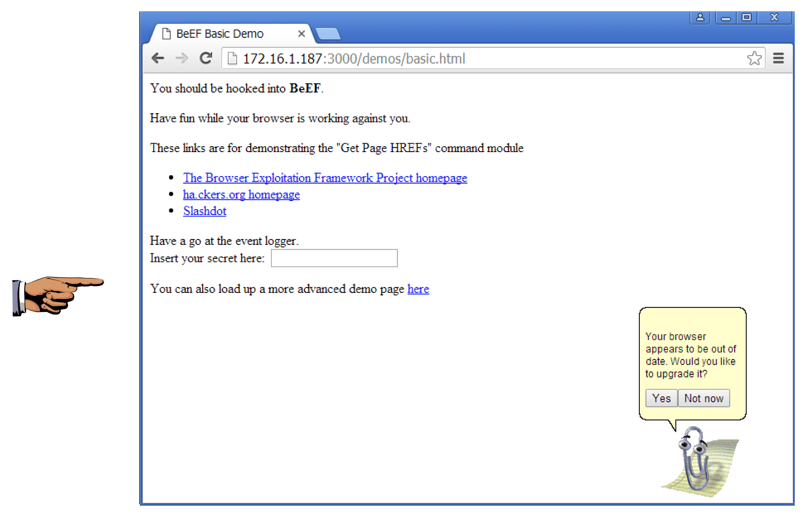Click the browser forward arrow
The image size is (804, 517).
tap(182, 58)
